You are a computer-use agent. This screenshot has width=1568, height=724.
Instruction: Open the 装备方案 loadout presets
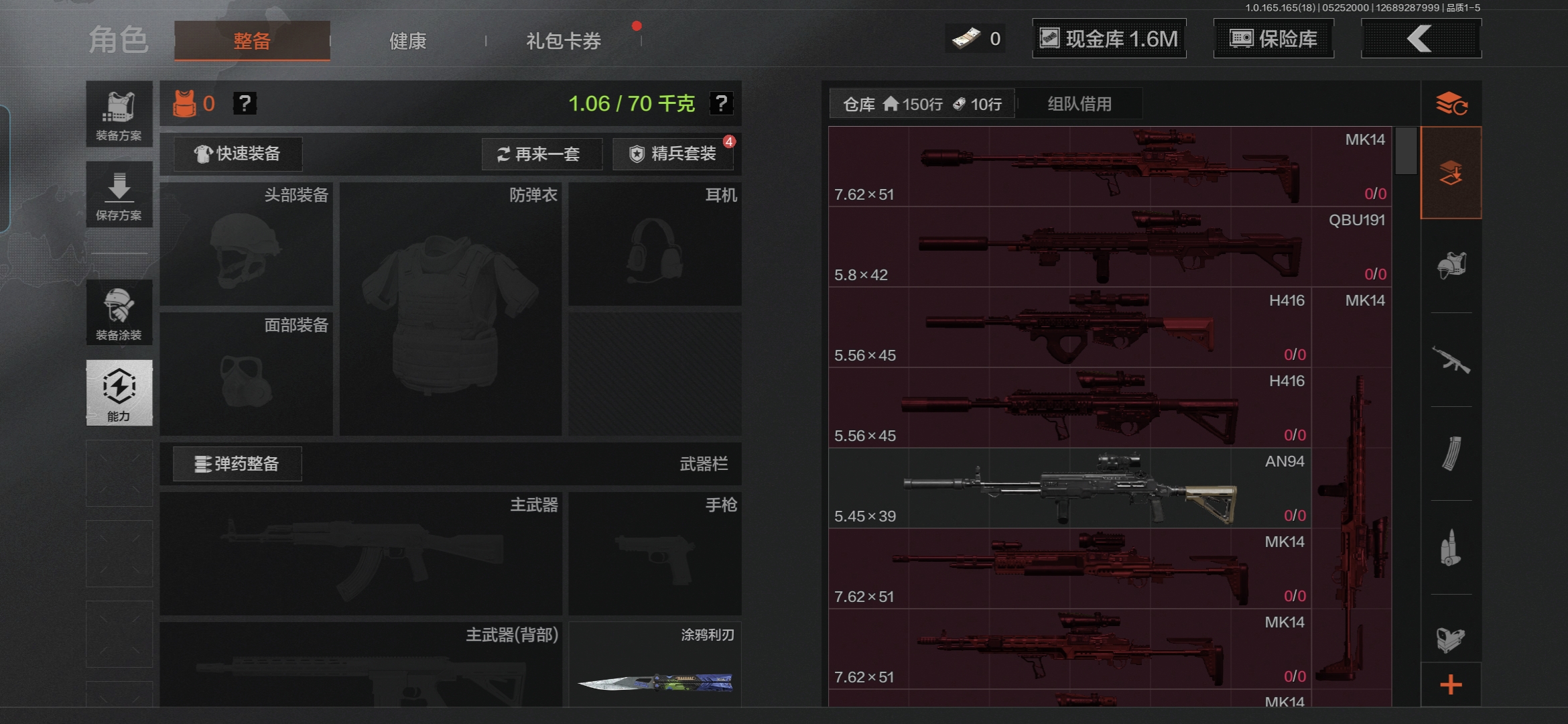[x=119, y=115]
